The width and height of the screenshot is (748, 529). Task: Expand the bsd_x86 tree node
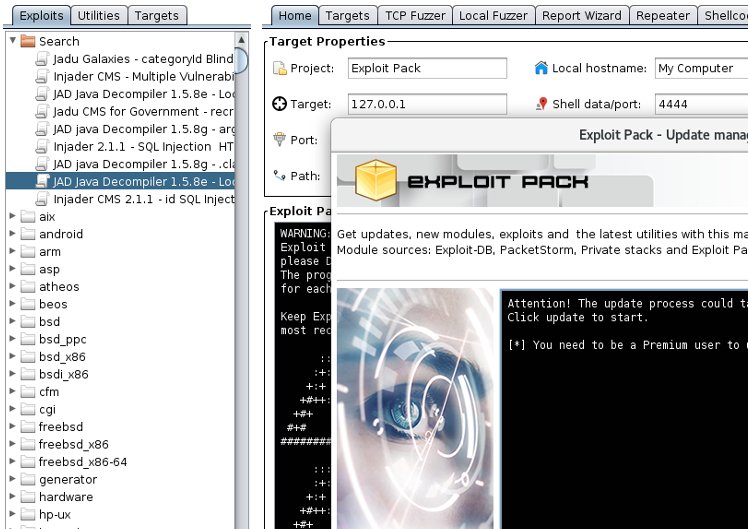tap(13, 356)
